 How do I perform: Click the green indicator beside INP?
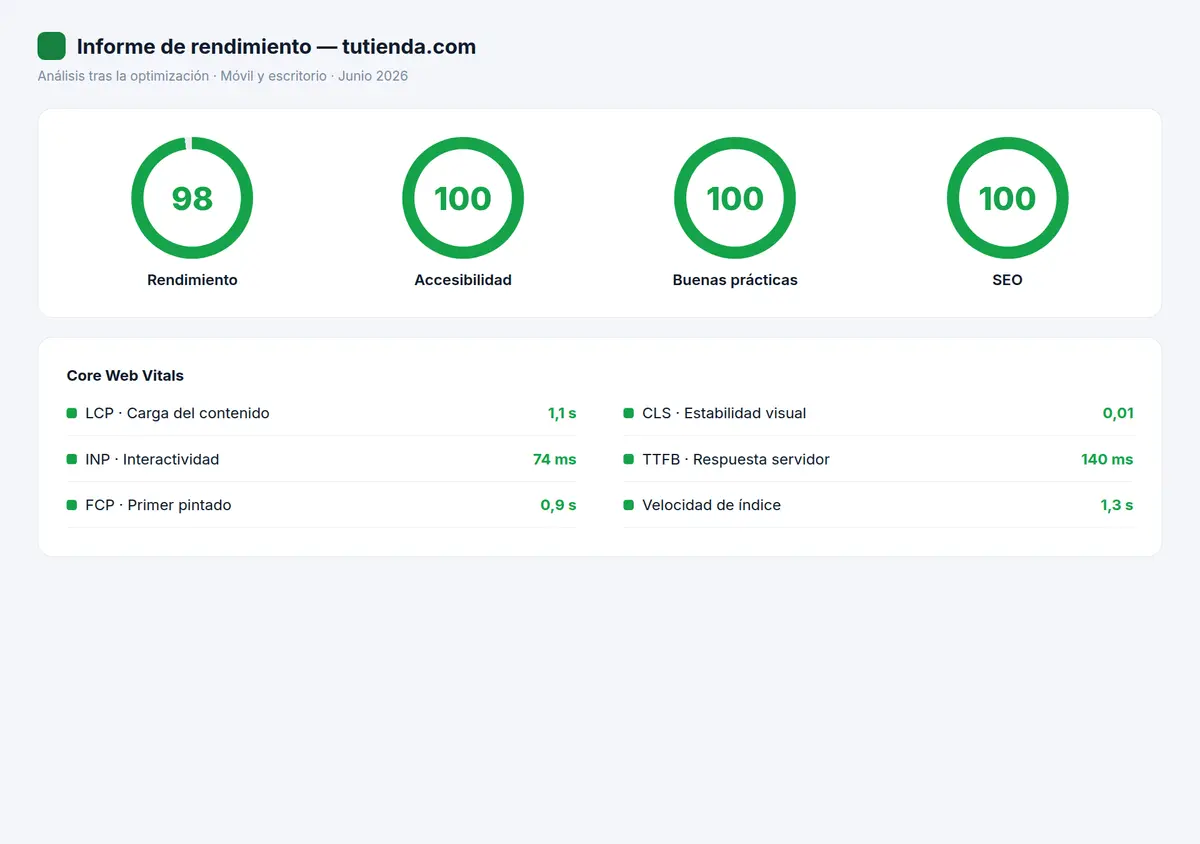click(x=72, y=459)
